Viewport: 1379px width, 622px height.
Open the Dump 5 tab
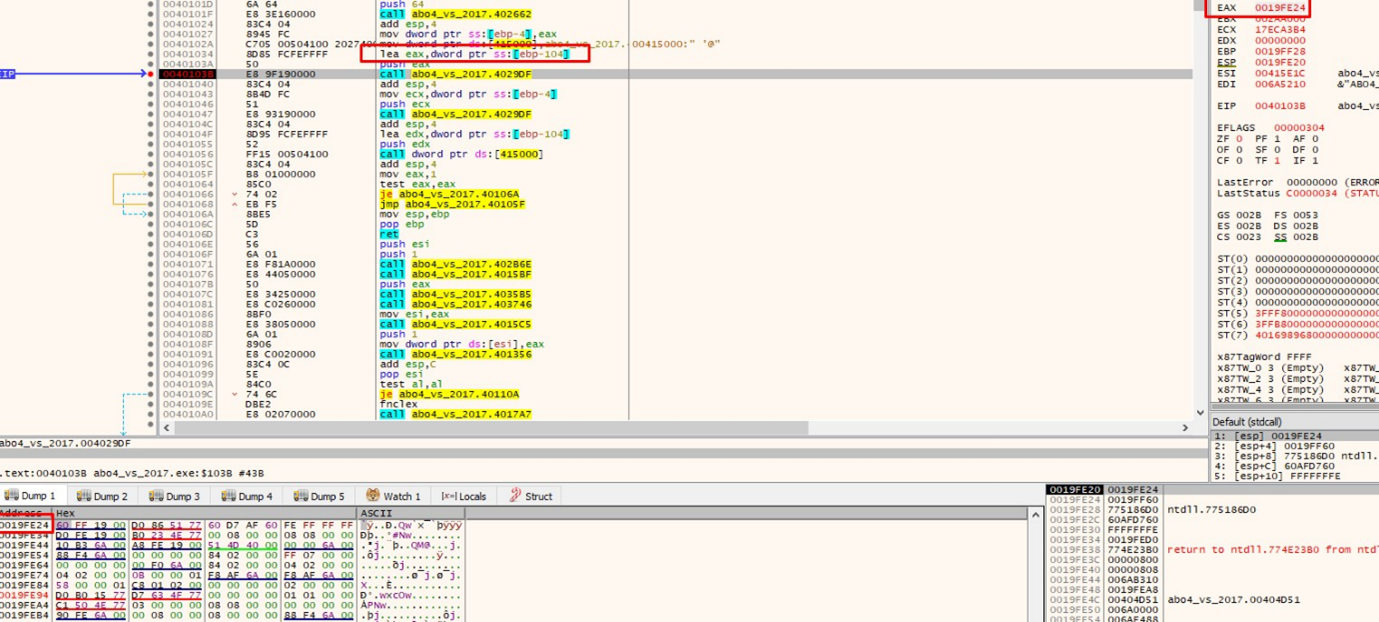point(320,496)
